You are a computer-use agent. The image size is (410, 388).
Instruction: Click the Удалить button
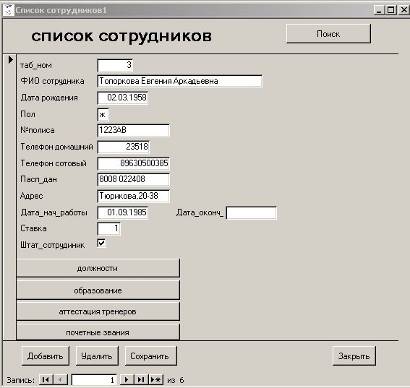click(x=97, y=356)
